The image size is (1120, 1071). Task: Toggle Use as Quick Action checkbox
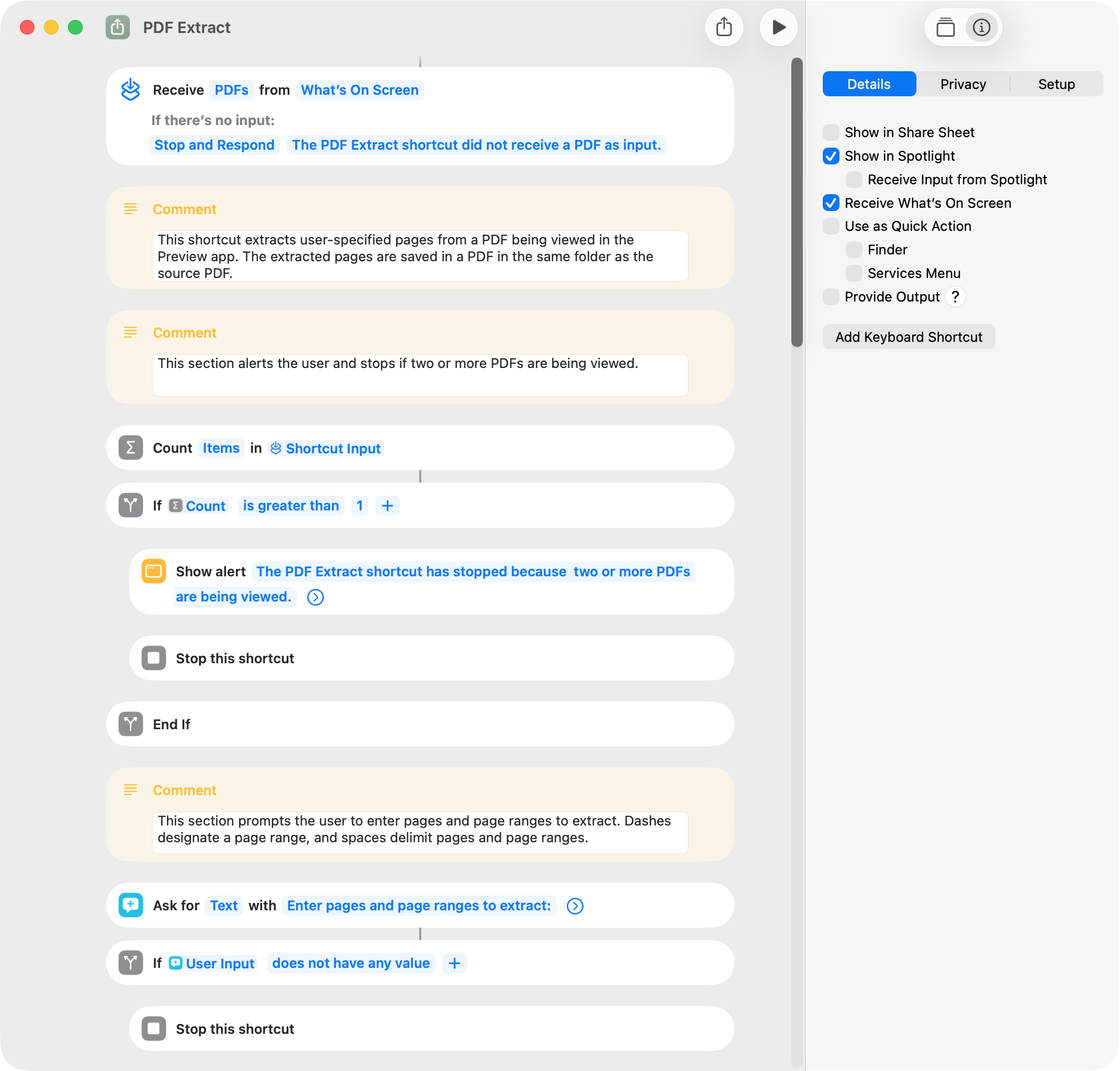(831, 226)
